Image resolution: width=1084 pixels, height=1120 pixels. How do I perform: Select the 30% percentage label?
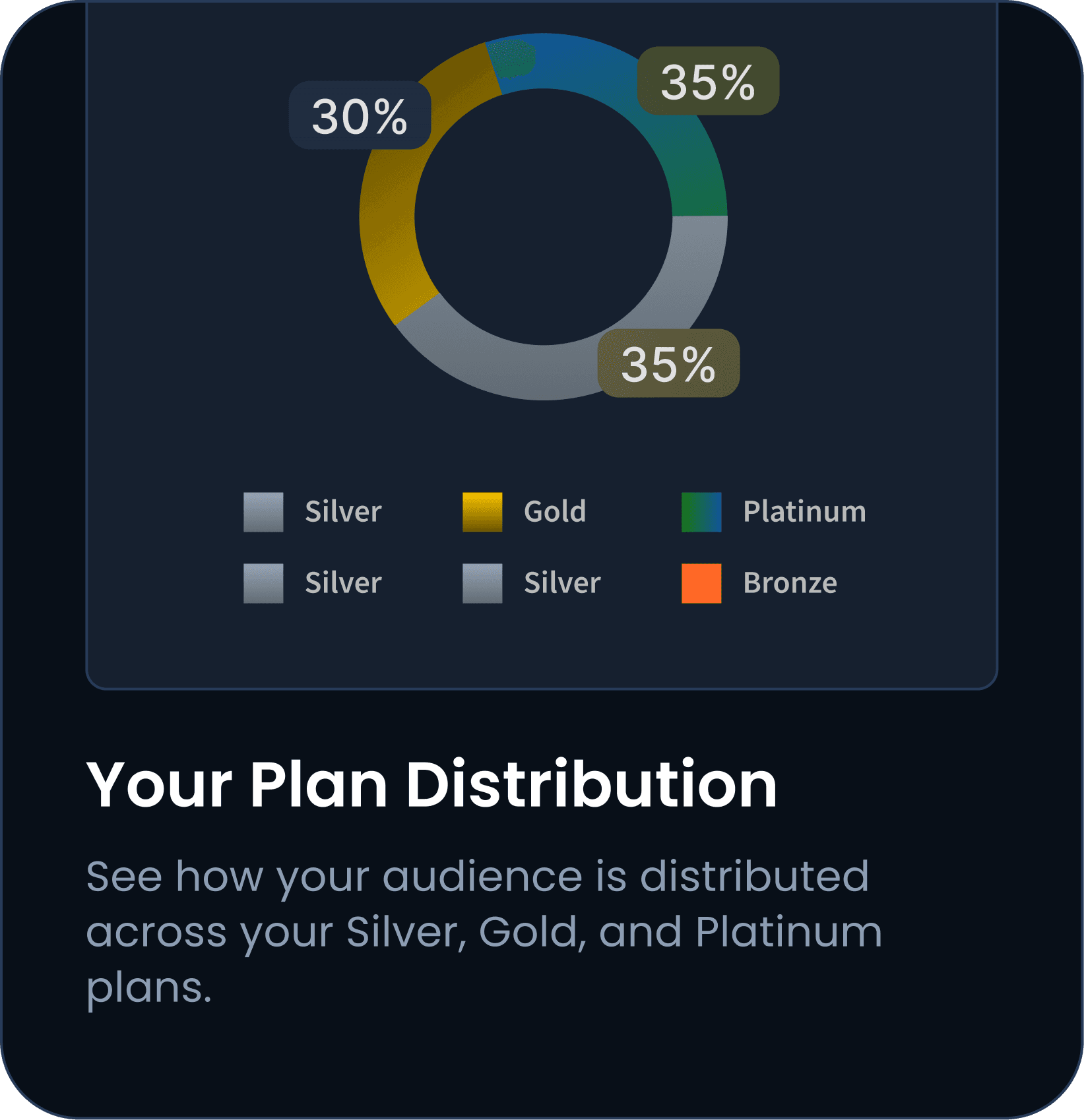tap(360, 116)
